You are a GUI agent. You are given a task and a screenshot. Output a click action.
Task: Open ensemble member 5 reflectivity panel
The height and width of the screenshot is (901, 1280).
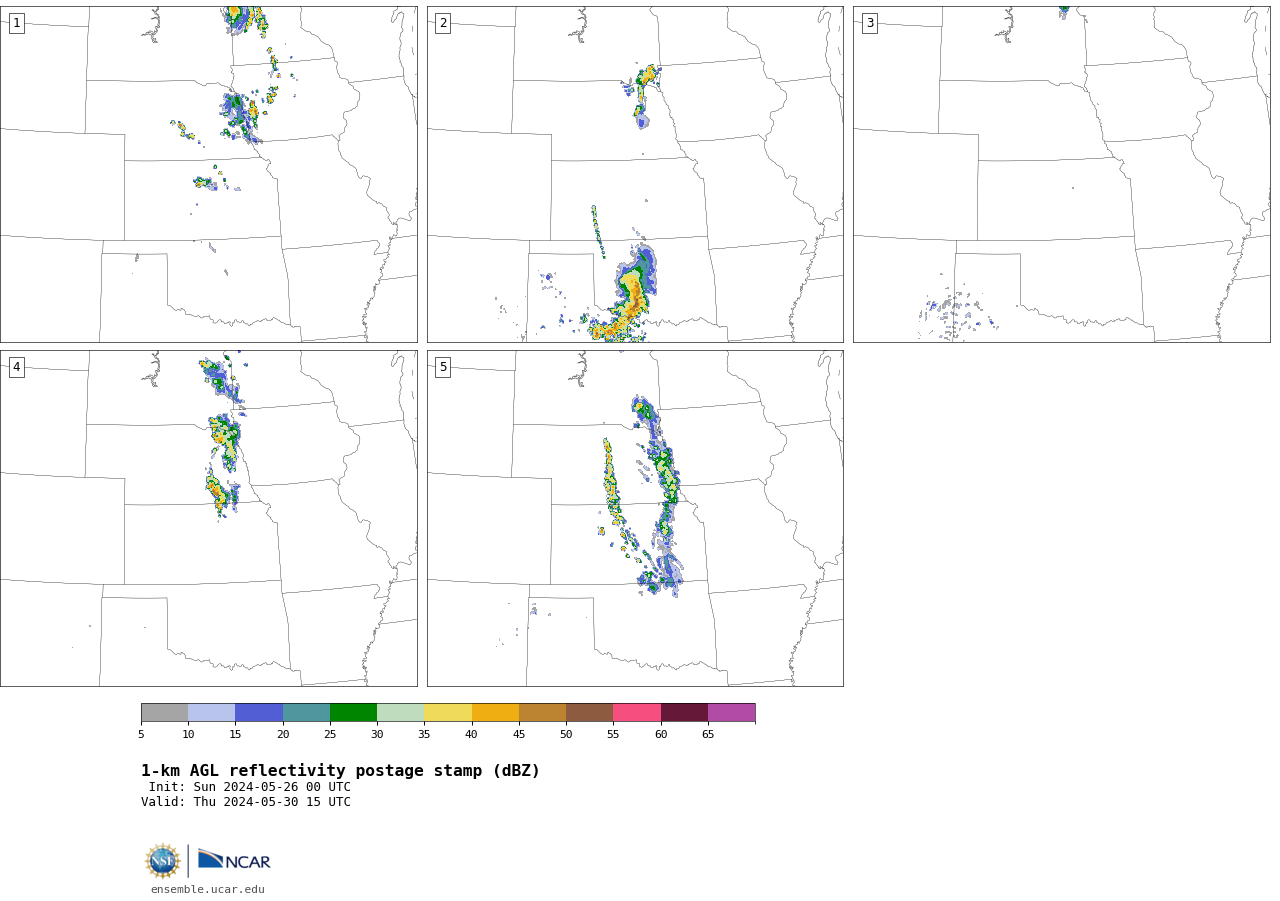point(635,518)
